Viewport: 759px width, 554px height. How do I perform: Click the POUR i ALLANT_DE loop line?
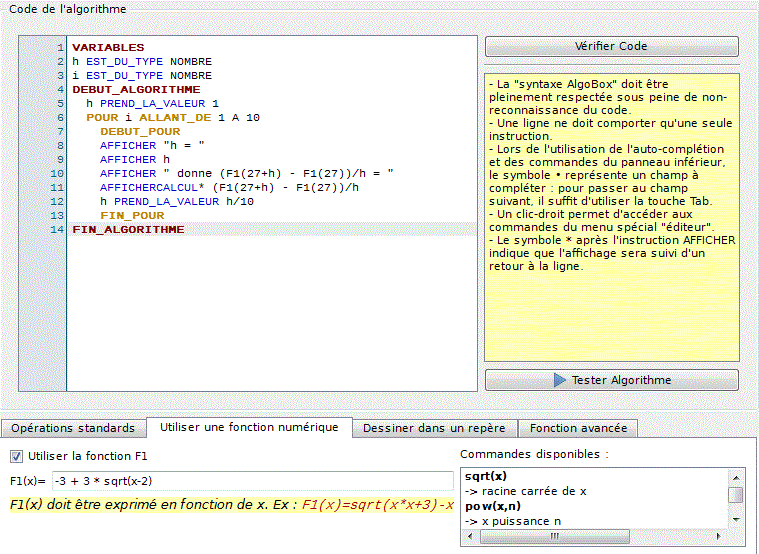(172, 118)
